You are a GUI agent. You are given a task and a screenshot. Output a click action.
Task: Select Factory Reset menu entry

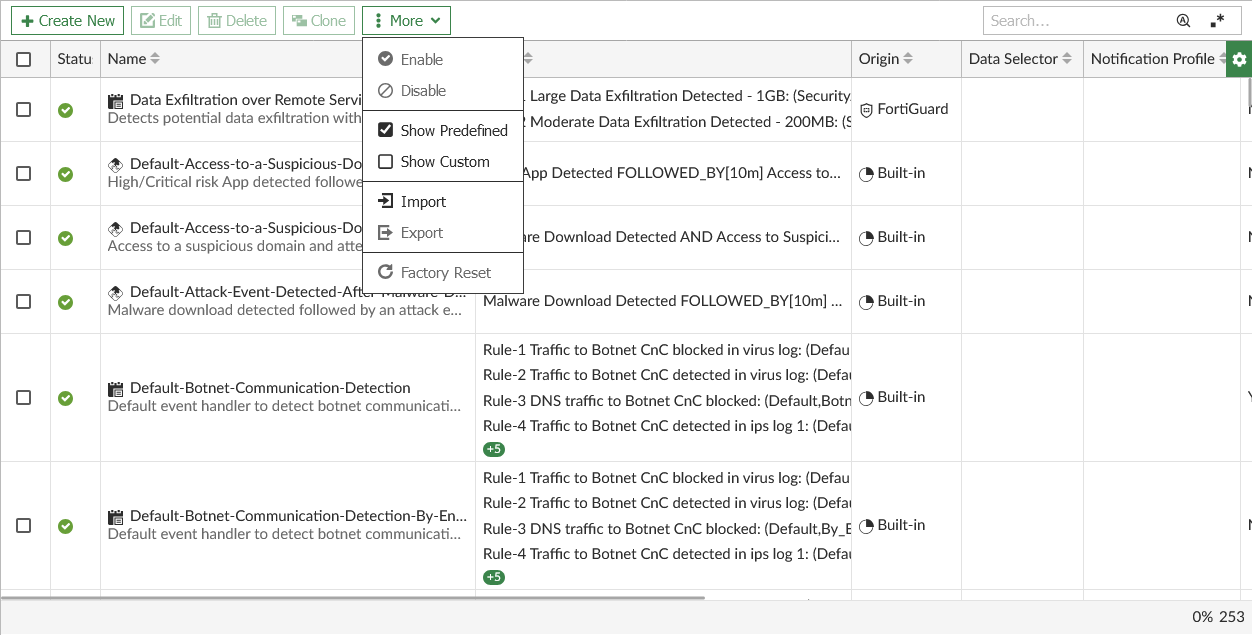[445, 272]
